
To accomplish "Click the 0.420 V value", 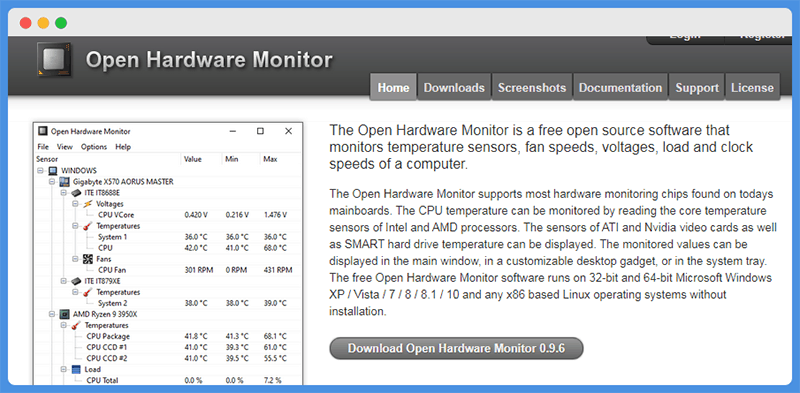I will point(196,215).
